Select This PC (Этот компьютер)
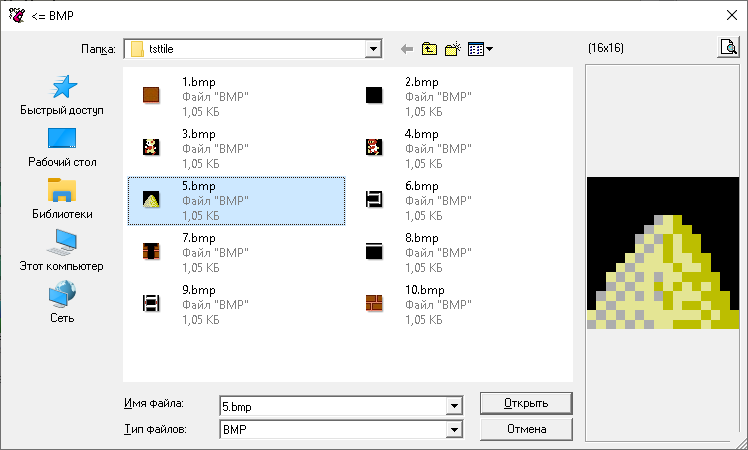This screenshot has width=748, height=450. (62, 251)
